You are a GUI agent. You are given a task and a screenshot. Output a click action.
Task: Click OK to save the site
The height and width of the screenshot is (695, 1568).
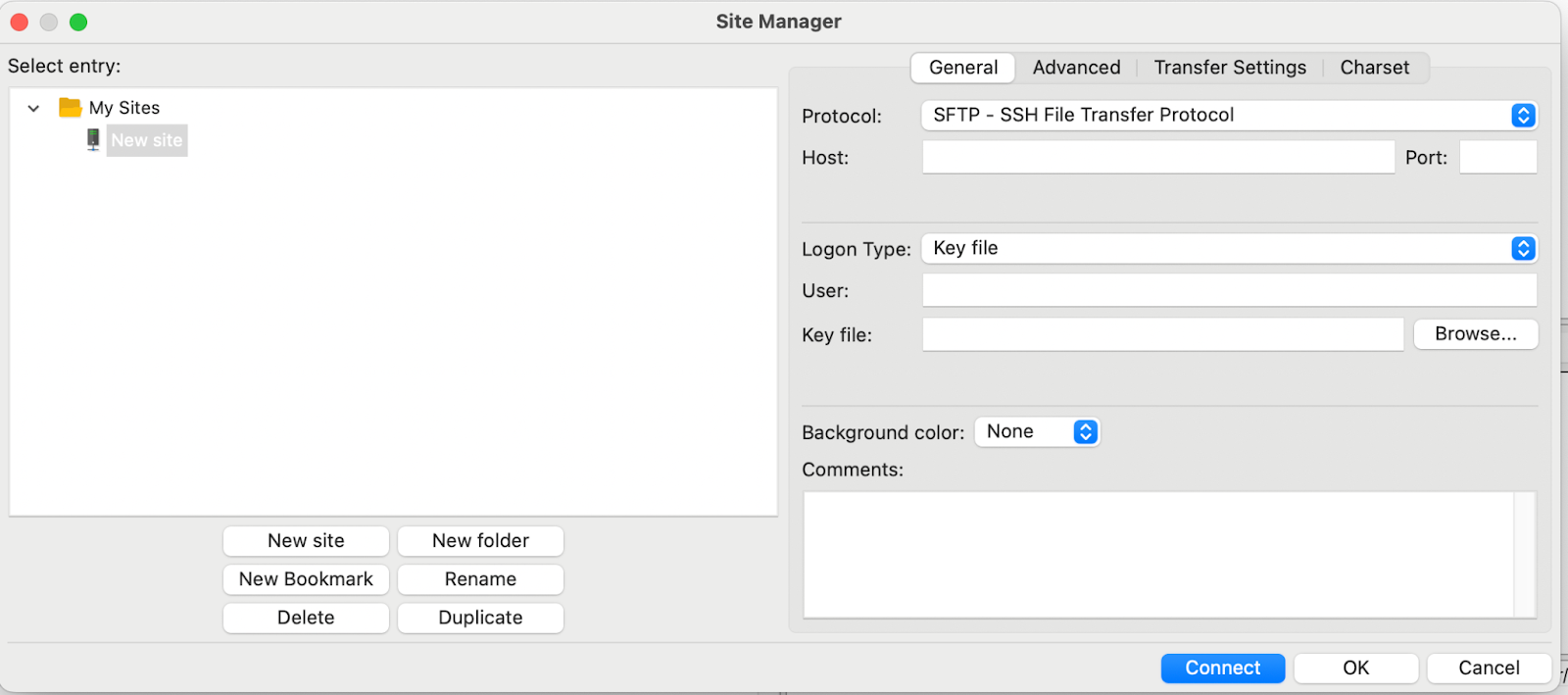click(x=1356, y=668)
